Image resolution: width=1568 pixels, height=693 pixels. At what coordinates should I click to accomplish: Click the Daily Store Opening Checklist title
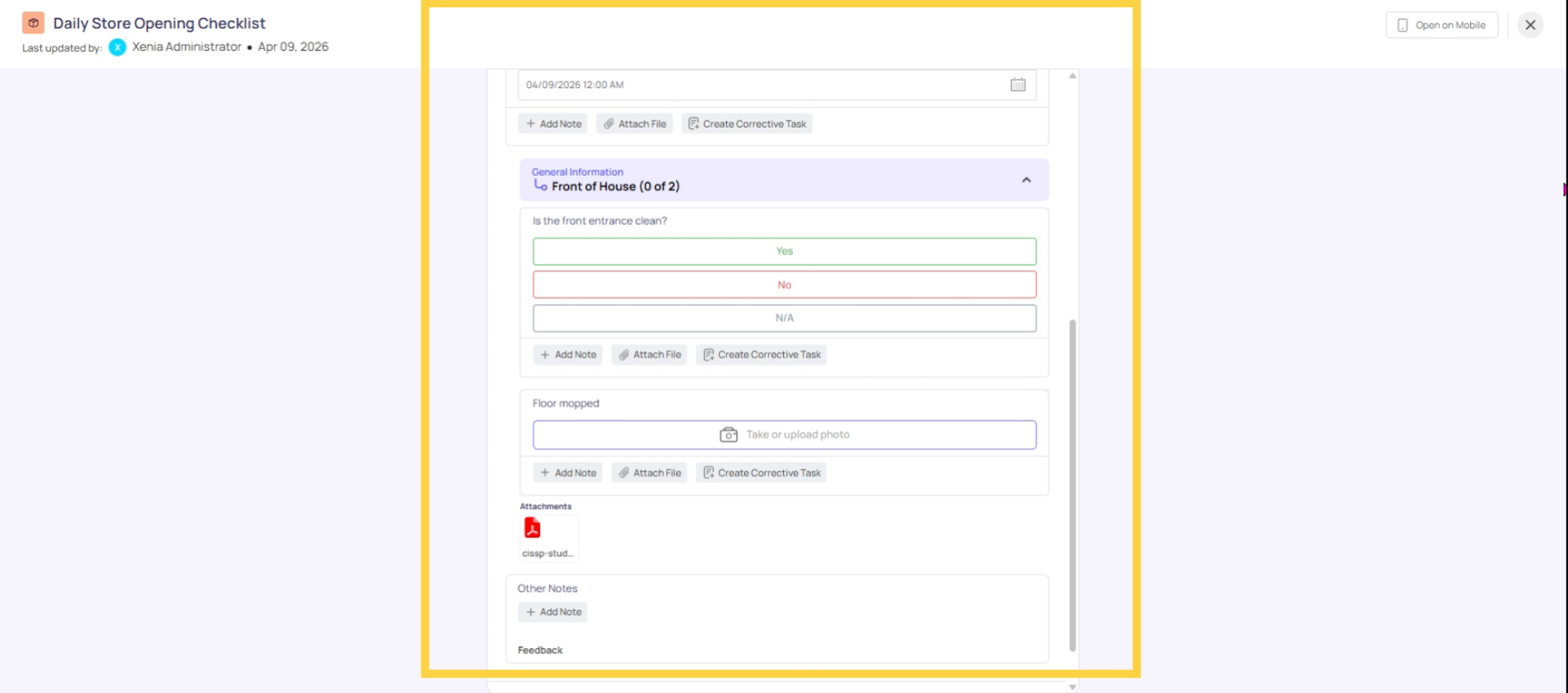tap(159, 24)
